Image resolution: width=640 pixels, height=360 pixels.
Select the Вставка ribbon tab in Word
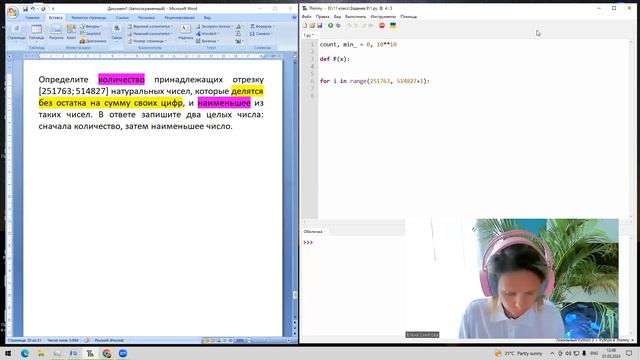click(56, 18)
